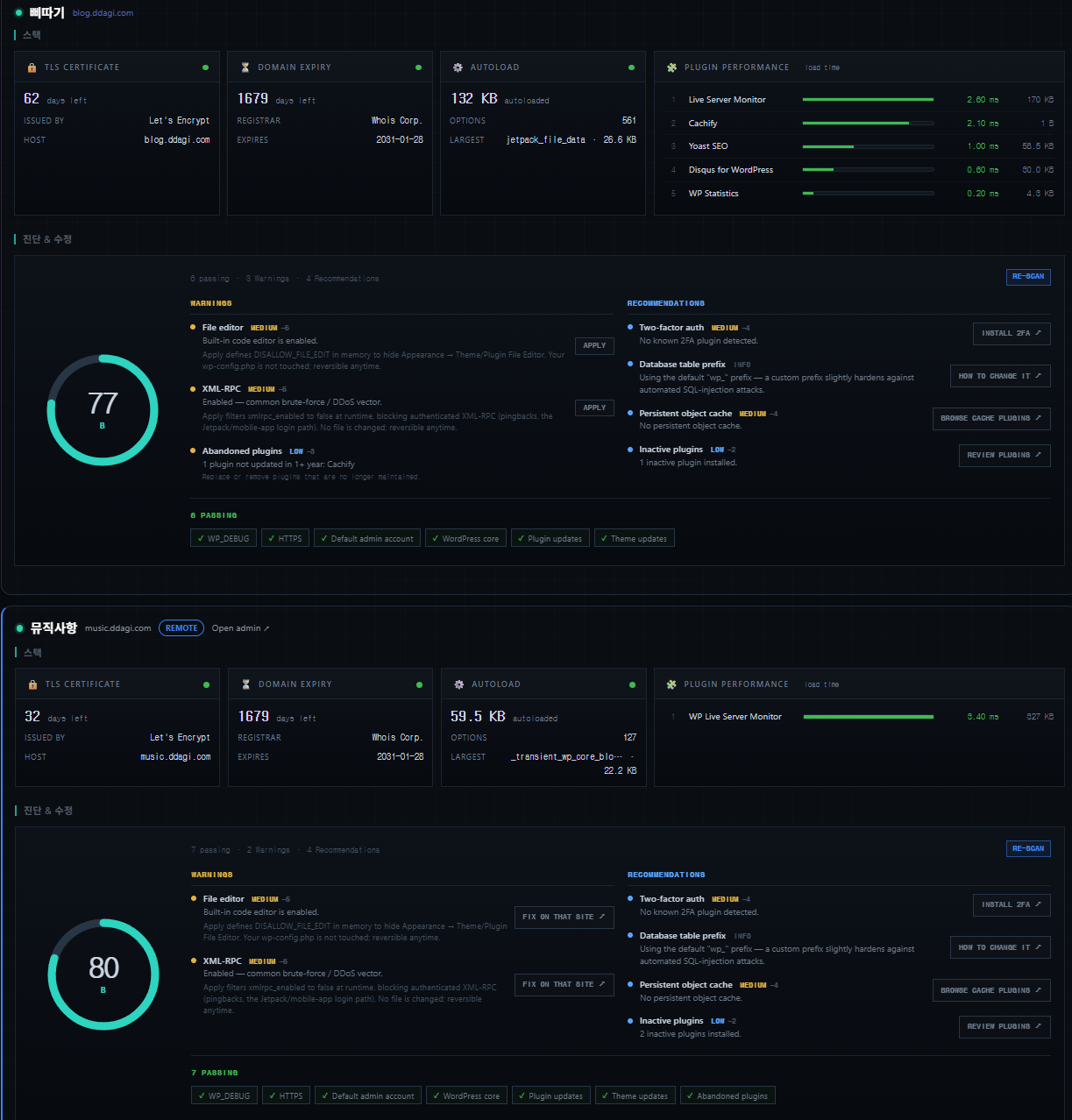1072x1120 pixels.
Task: Click Fix on that site for File editor
Action: (564, 918)
